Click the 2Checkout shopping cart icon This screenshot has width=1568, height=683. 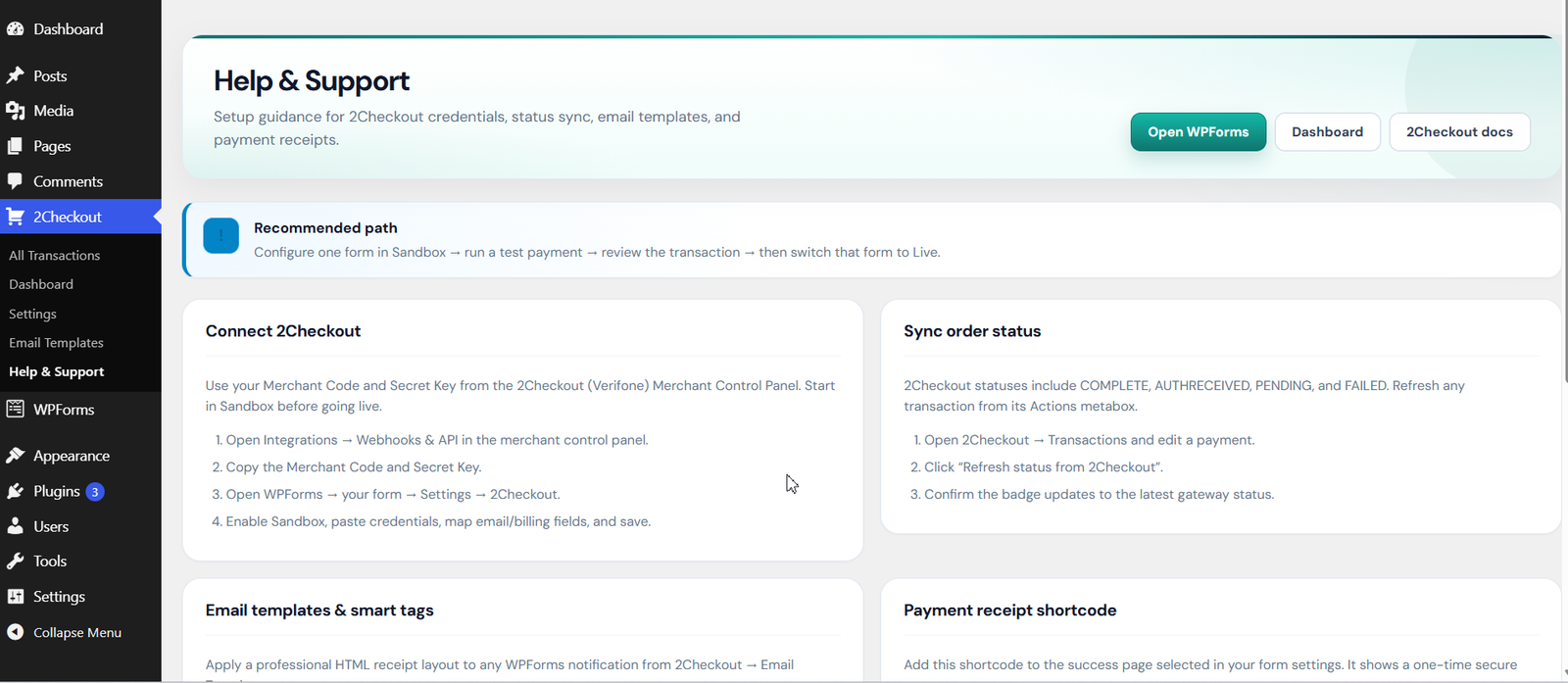coord(16,217)
